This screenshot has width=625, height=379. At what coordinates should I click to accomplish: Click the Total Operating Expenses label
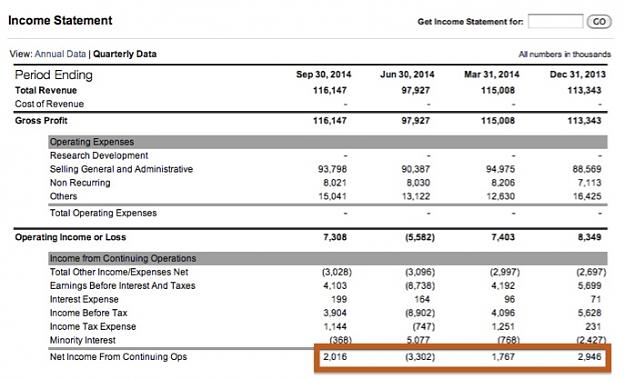(x=103, y=213)
